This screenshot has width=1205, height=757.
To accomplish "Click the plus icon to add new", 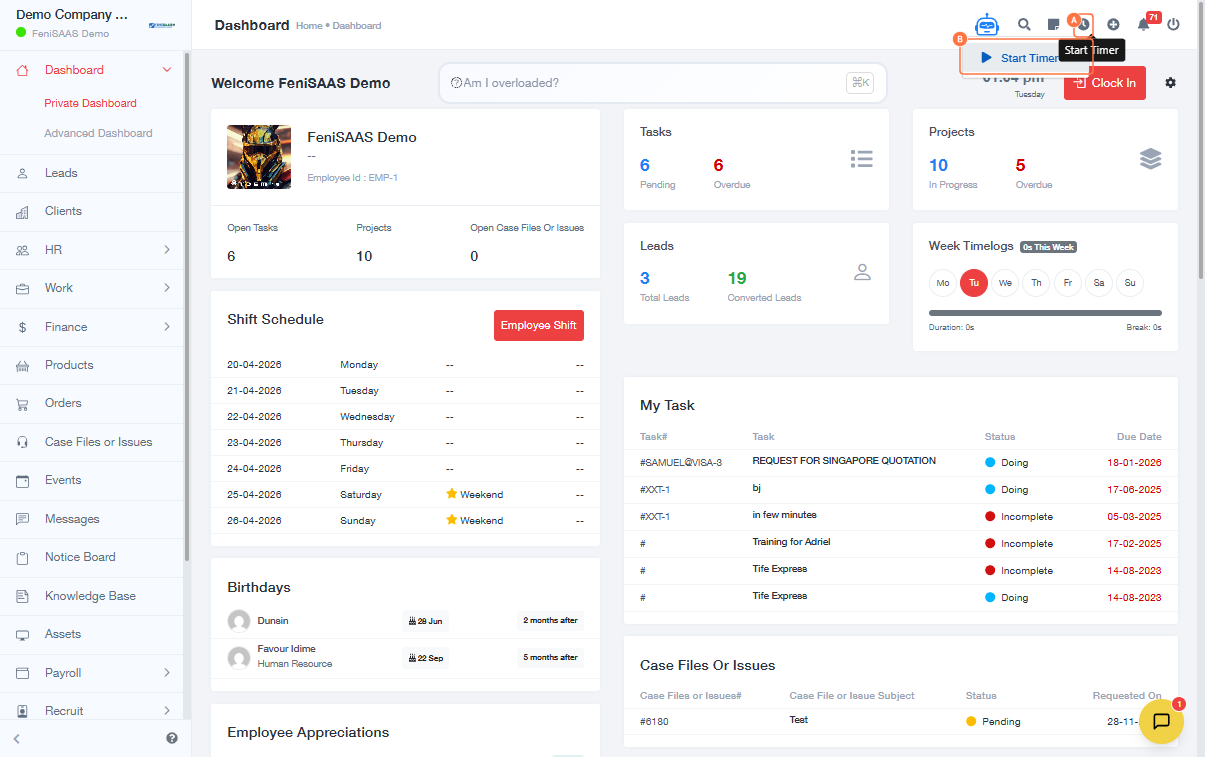I will tap(1113, 25).
